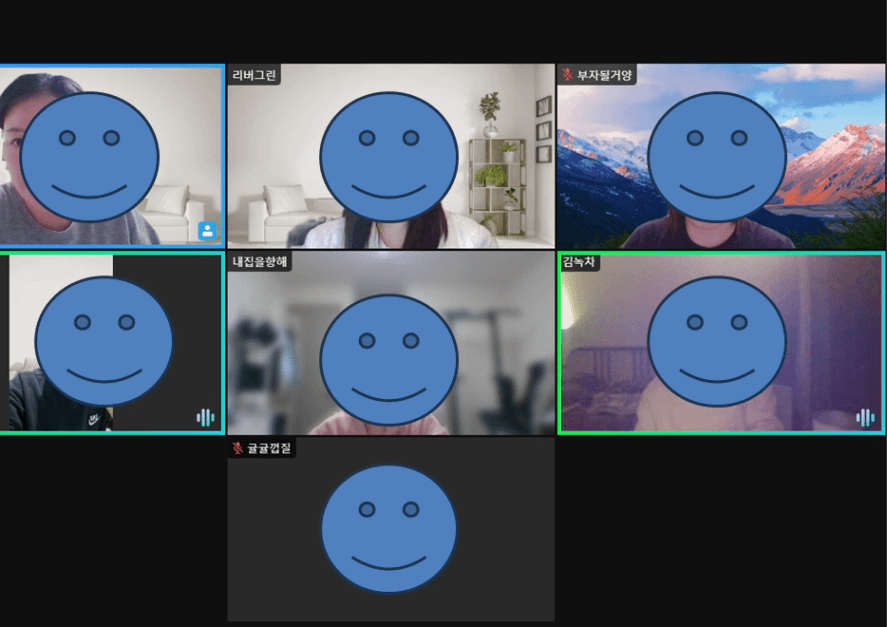Click the empty black bar above the video grid
The width and height of the screenshot is (887, 627).
tap(443, 30)
